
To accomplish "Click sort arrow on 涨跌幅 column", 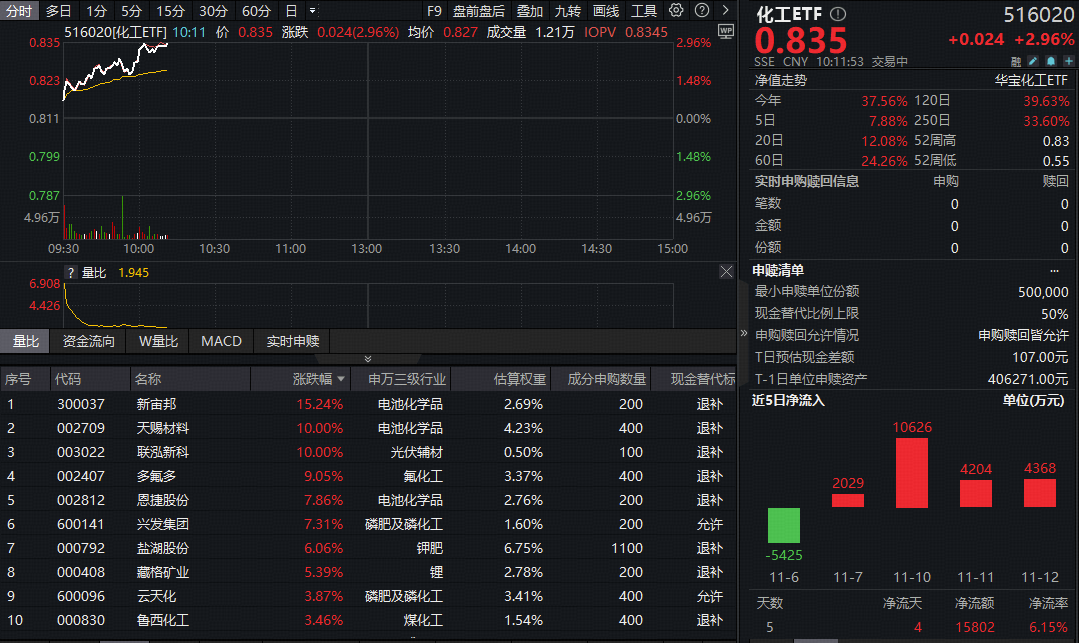I will coord(343,379).
